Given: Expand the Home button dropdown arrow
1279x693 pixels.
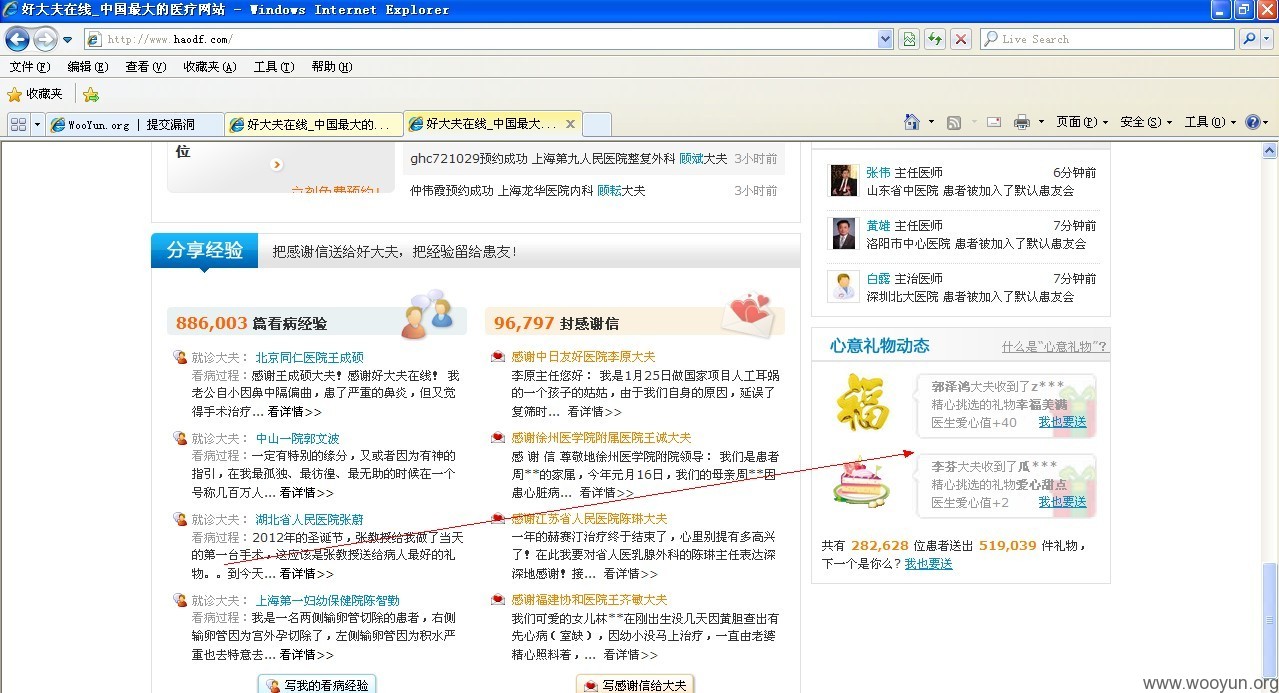Looking at the screenshot, I should coord(931,122).
